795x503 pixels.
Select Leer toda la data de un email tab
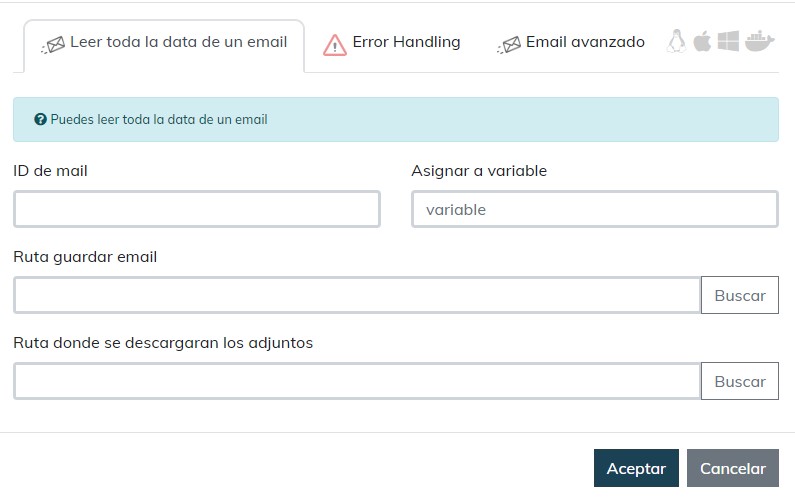[x=177, y=43]
